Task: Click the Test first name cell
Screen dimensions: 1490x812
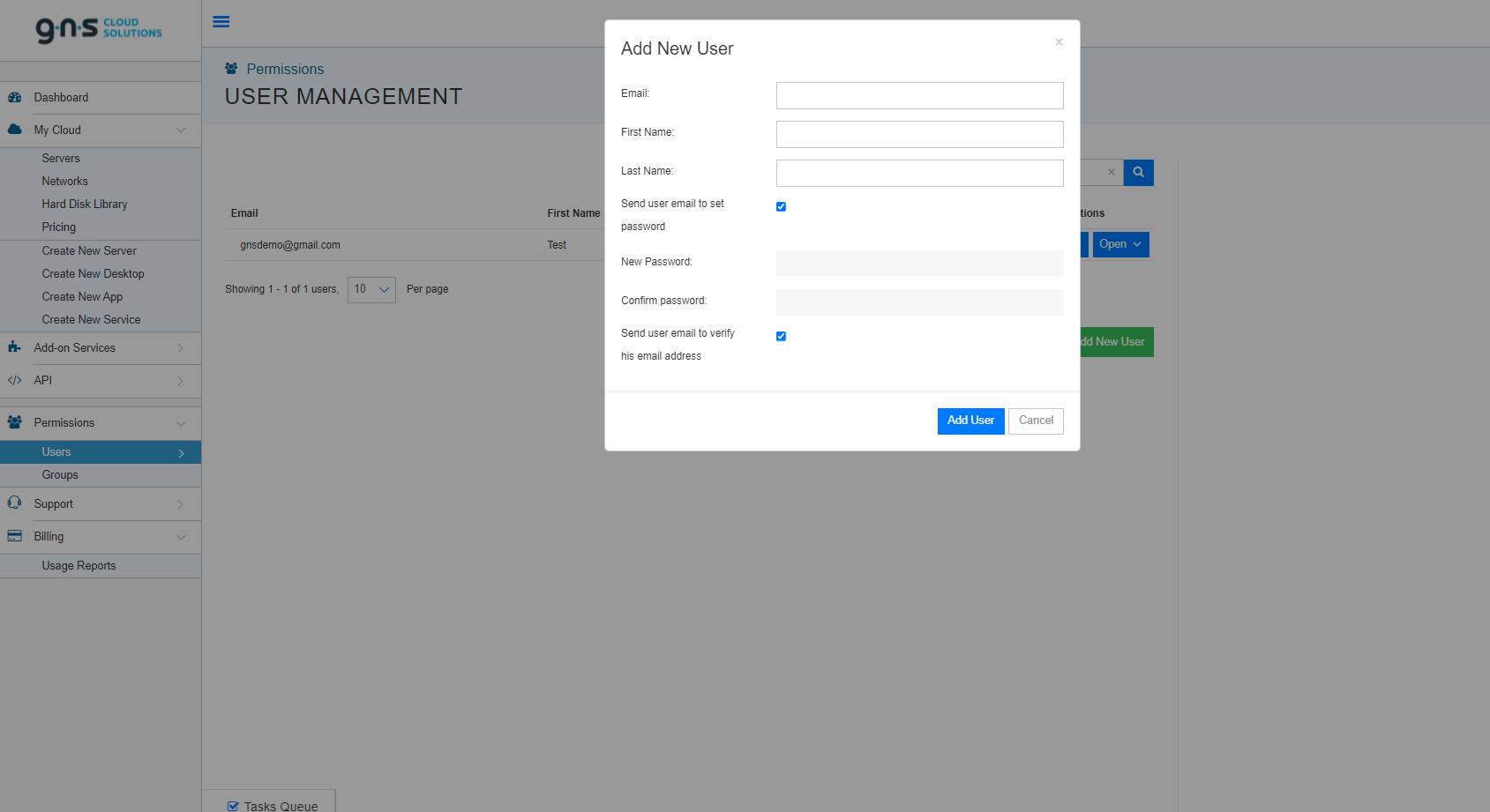Action: [557, 245]
